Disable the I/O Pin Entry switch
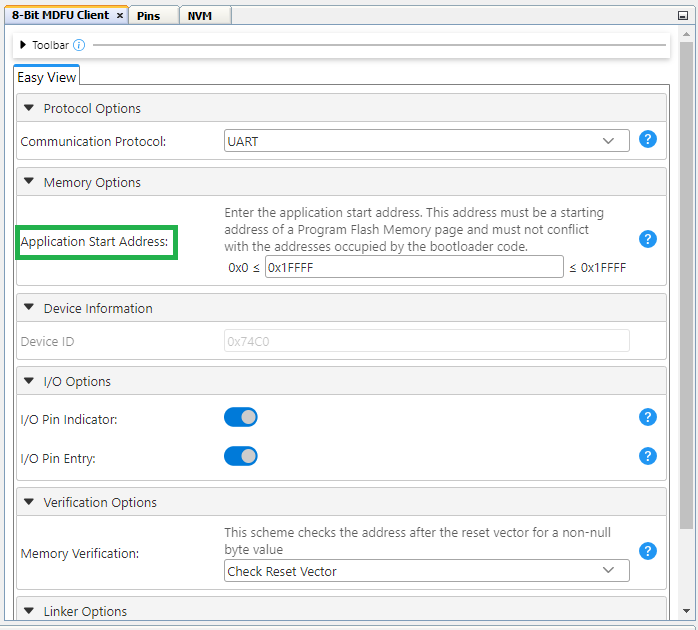Screen dimensions: 698x630 pyautogui.click(x=241, y=456)
